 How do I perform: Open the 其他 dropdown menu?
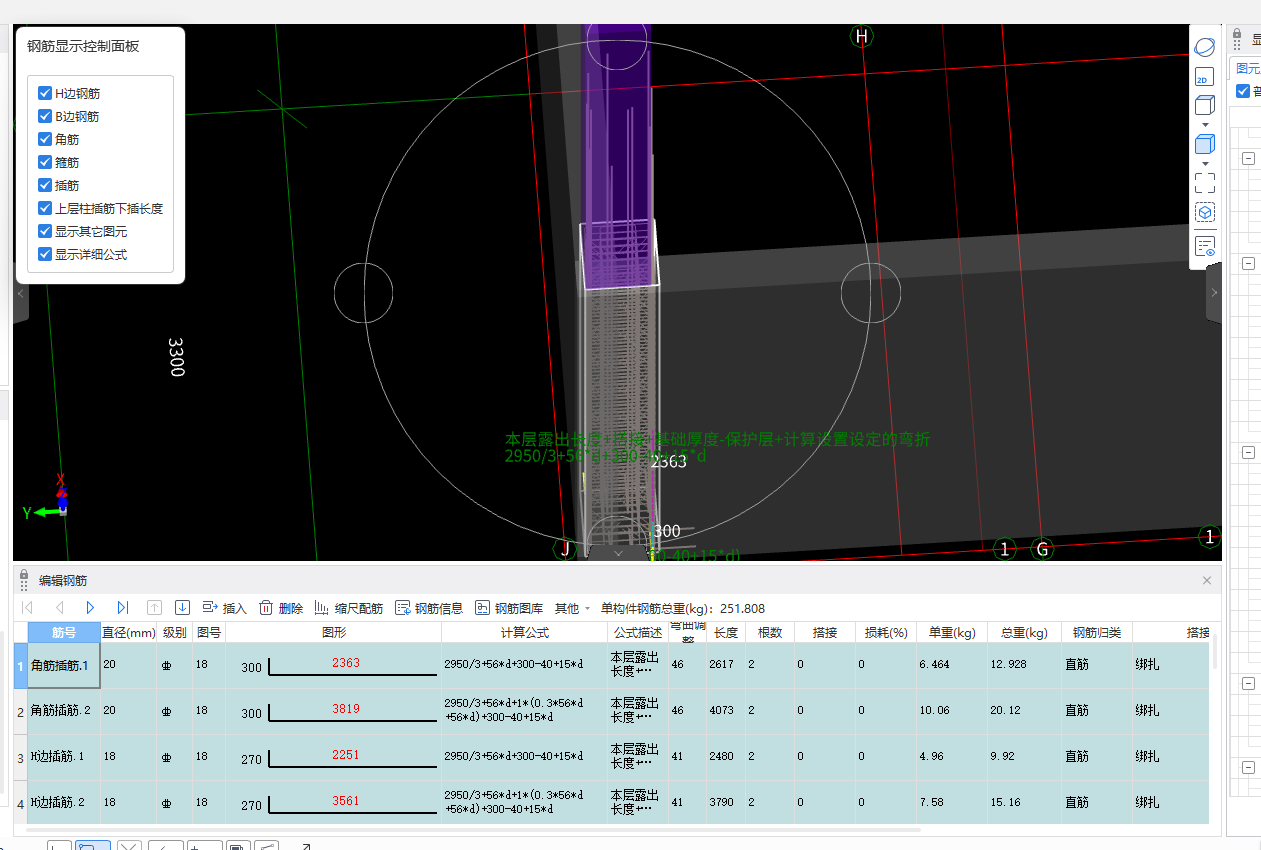572,608
